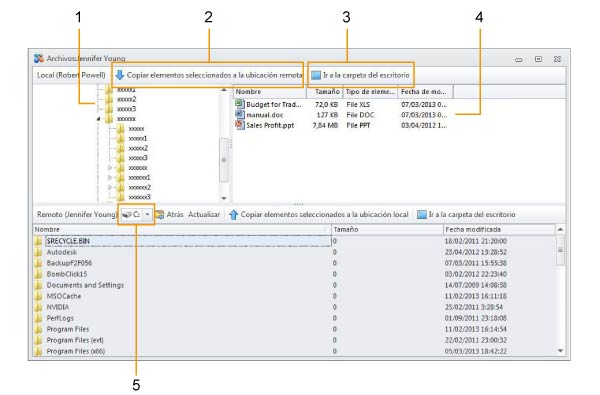Click the blue up-arrow copy to local icon

click(x=233, y=215)
